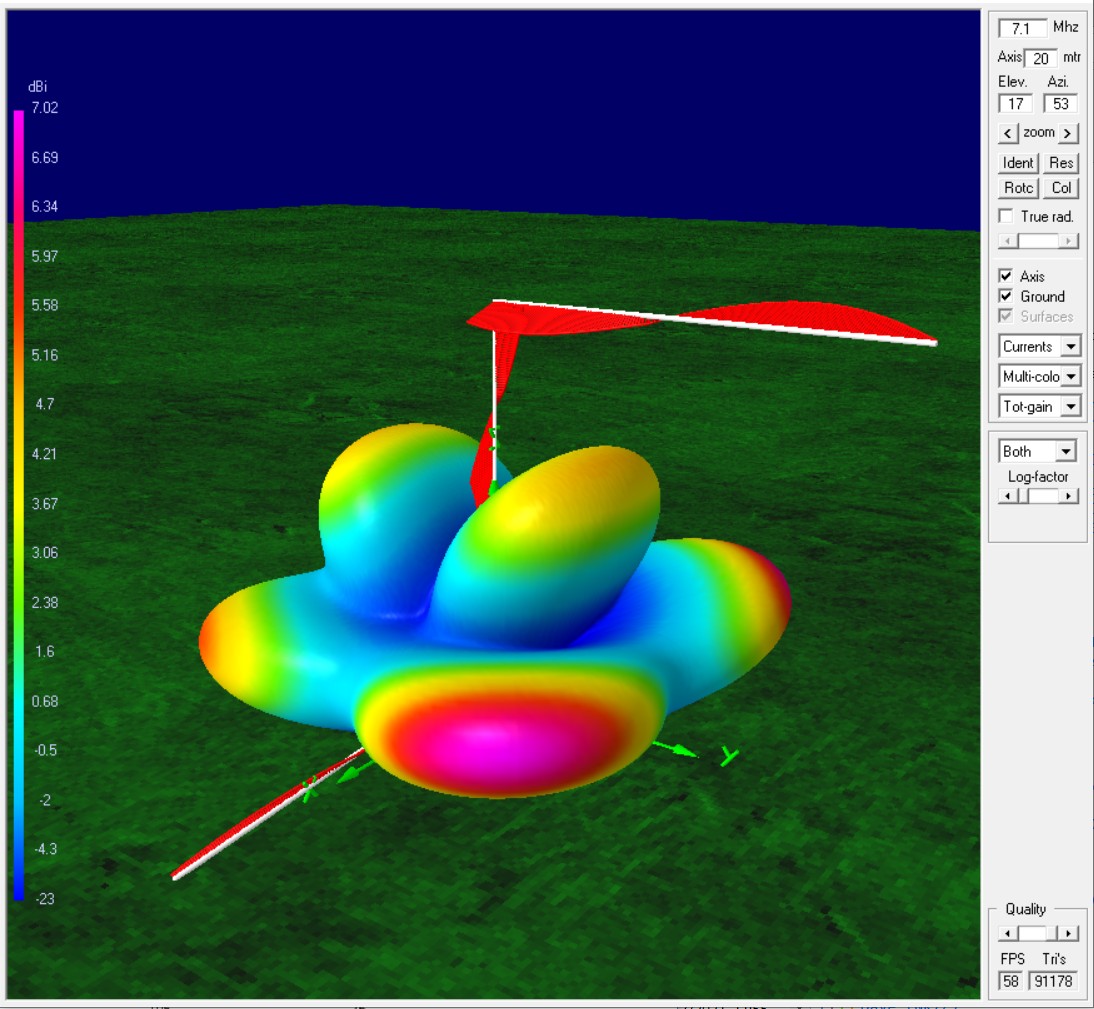Uncheck the Axis checkbox
This screenshot has width=1094, height=1009.
pos(1006,276)
